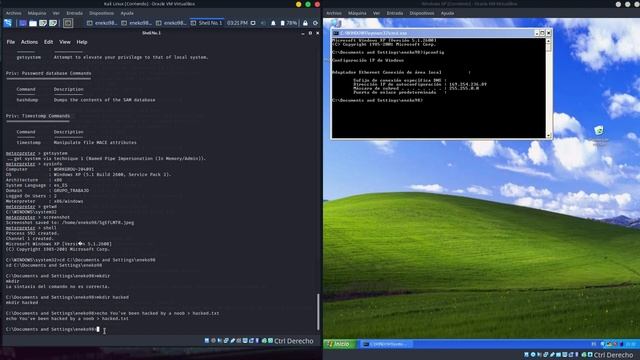Click scroll-down arrow of XP cmd window

(x=548, y=136)
